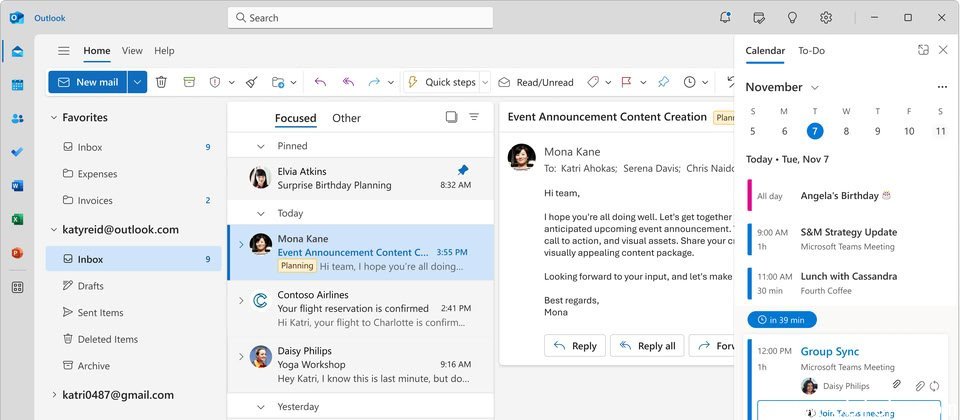
Task: Collapse the Favorites folder group
Action: pyautogui.click(x=54, y=118)
